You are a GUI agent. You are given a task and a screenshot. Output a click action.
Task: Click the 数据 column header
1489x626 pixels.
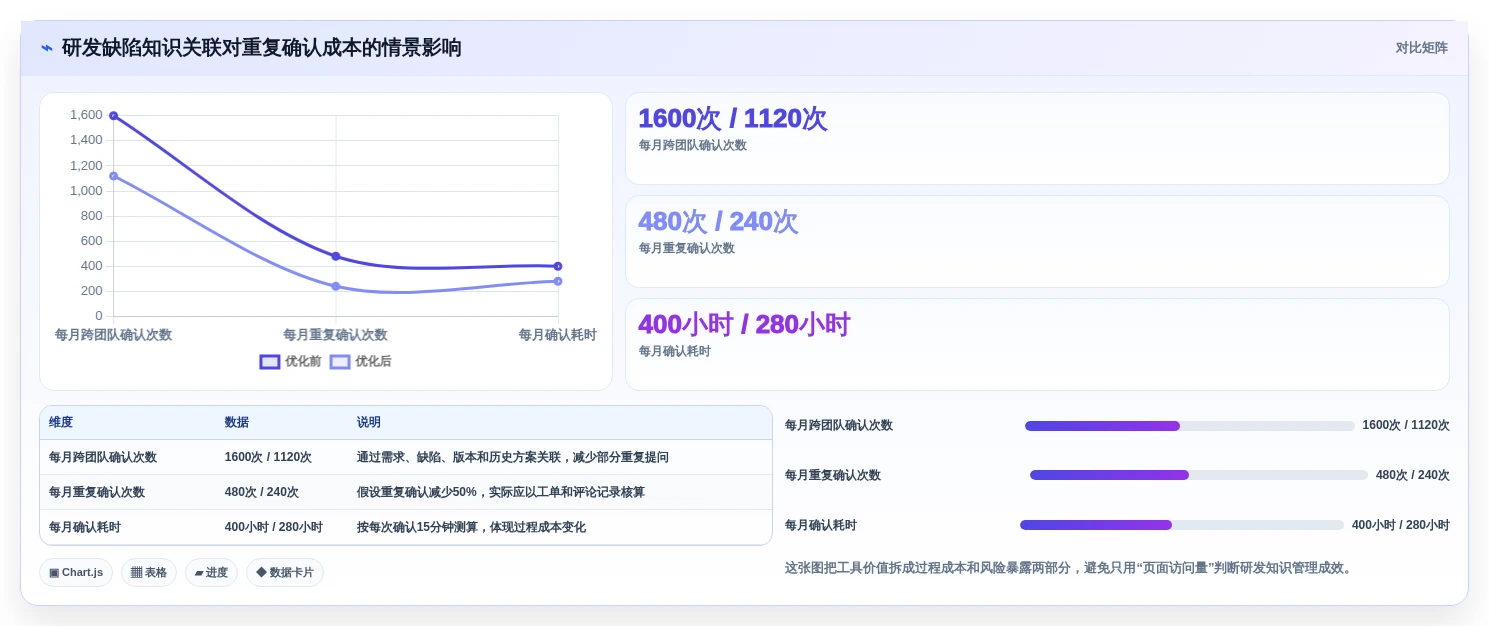(237, 423)
